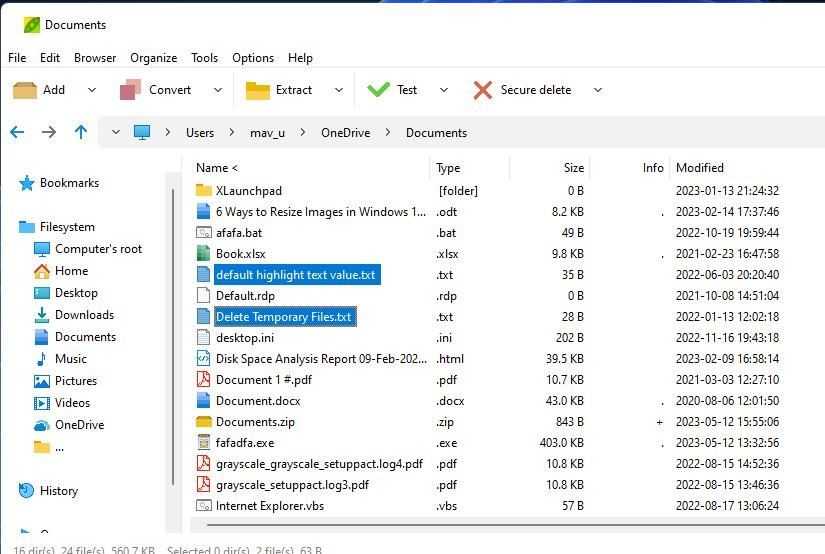Screen dimensions: 825x554
Task: Click the Music note icon in sidebar
Action: click(42, 359)
